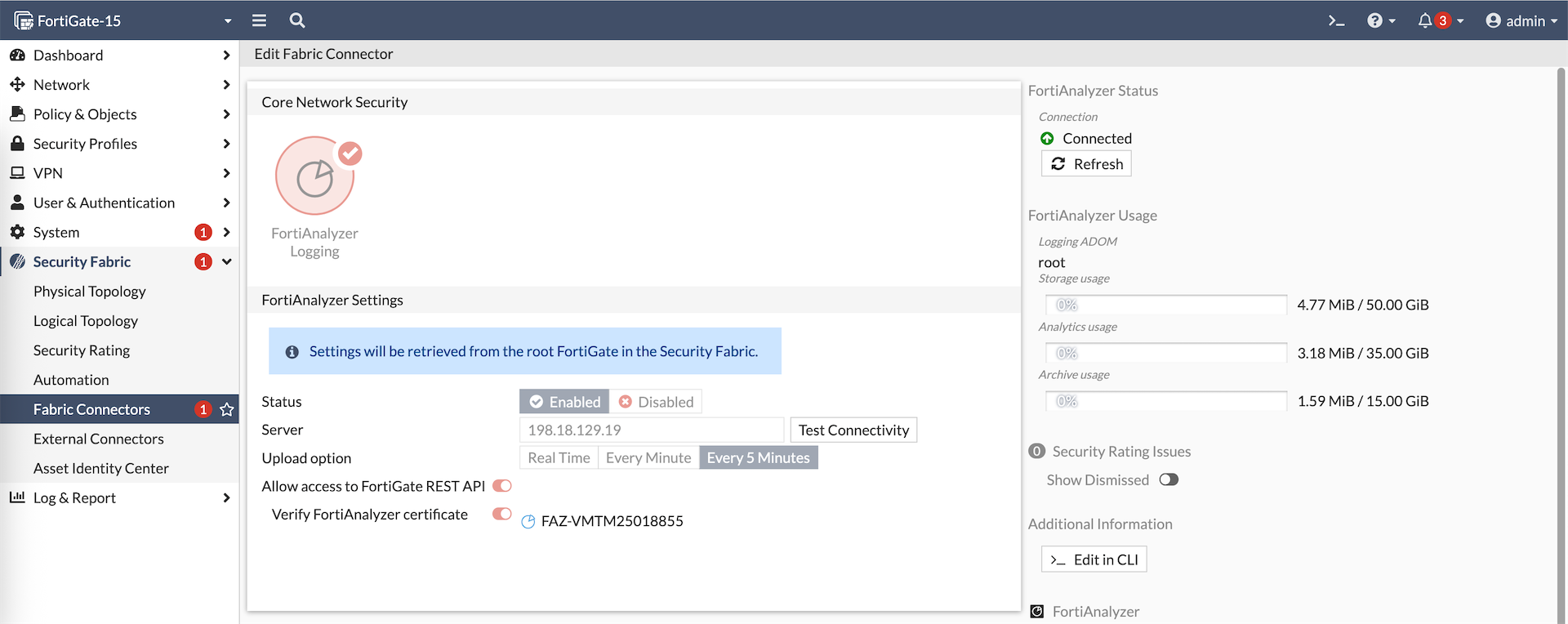Click Edit in CLI button
The image size is (1568, 624).
[x=1094, y=559]
